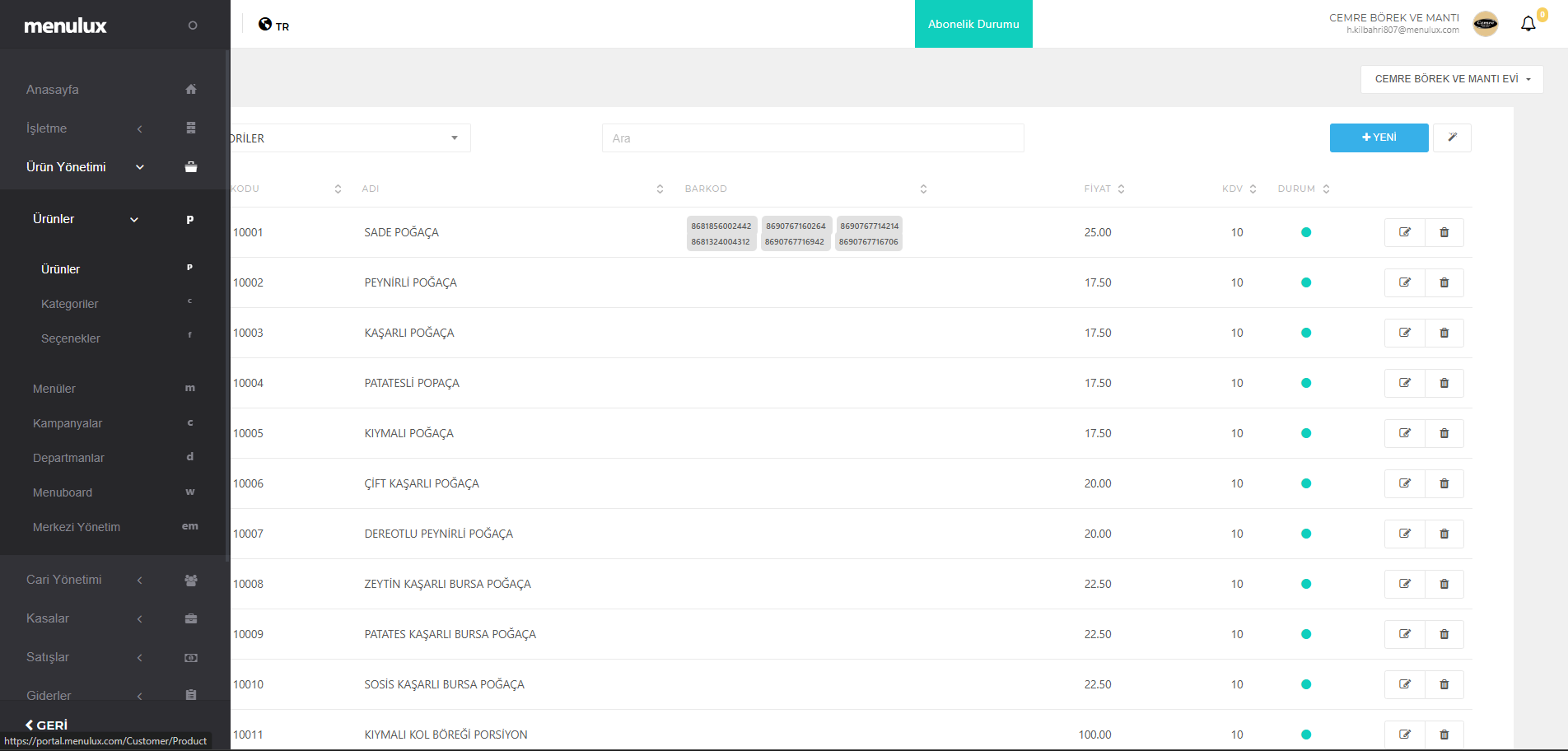Open Menuboard in the sidebar
This screenshot has height=751, width=1568.
(63, 492)
